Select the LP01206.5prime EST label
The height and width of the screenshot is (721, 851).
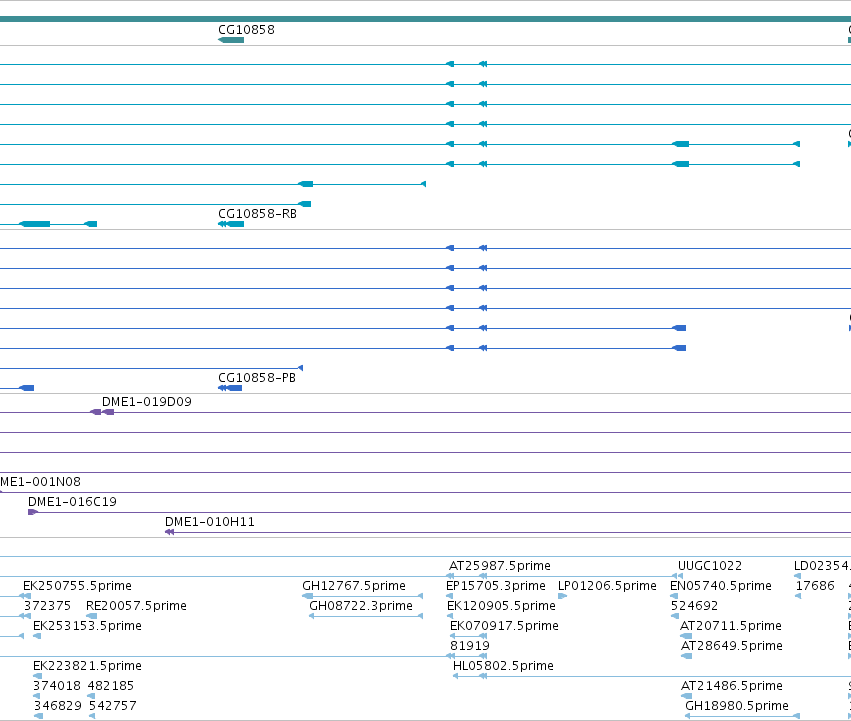607,586
